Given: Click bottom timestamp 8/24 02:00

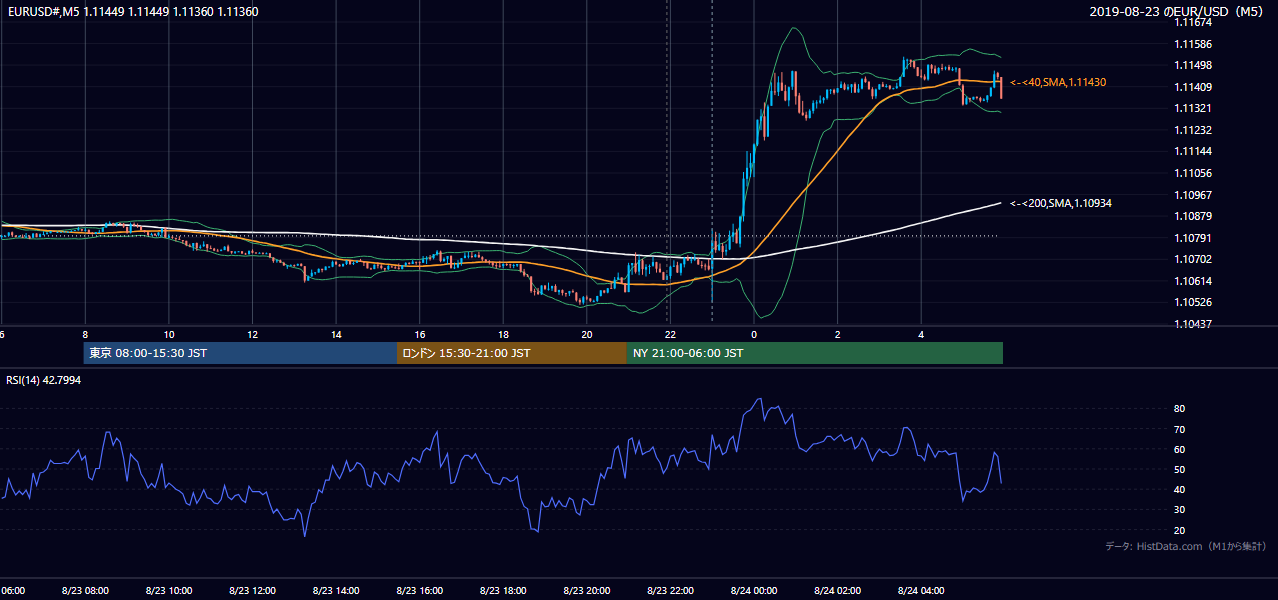Looking at the screenshot, I should click(x=838, y=591).
